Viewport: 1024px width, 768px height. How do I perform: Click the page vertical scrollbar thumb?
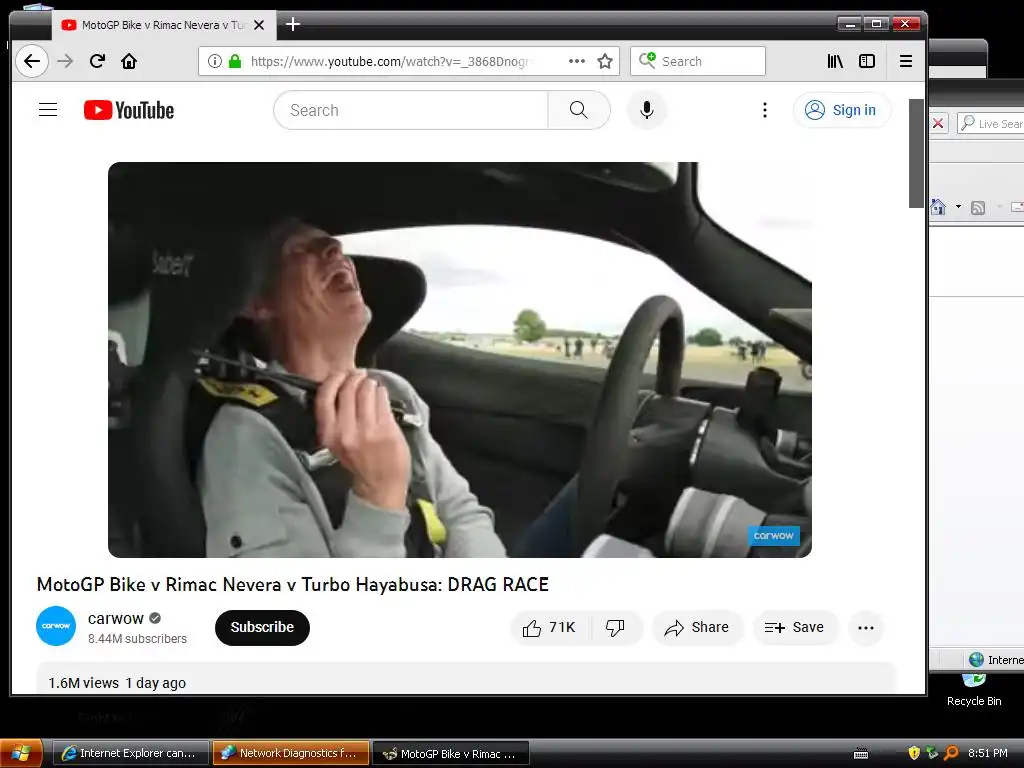916,153
